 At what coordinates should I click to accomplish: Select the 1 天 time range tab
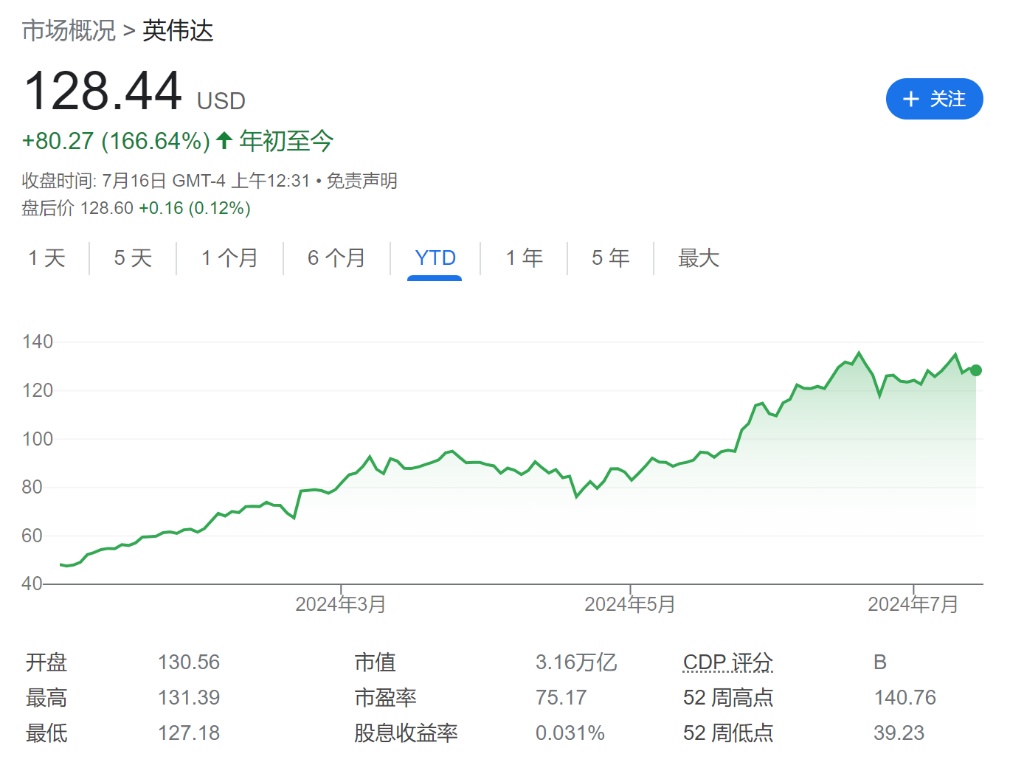pos(46,258)
